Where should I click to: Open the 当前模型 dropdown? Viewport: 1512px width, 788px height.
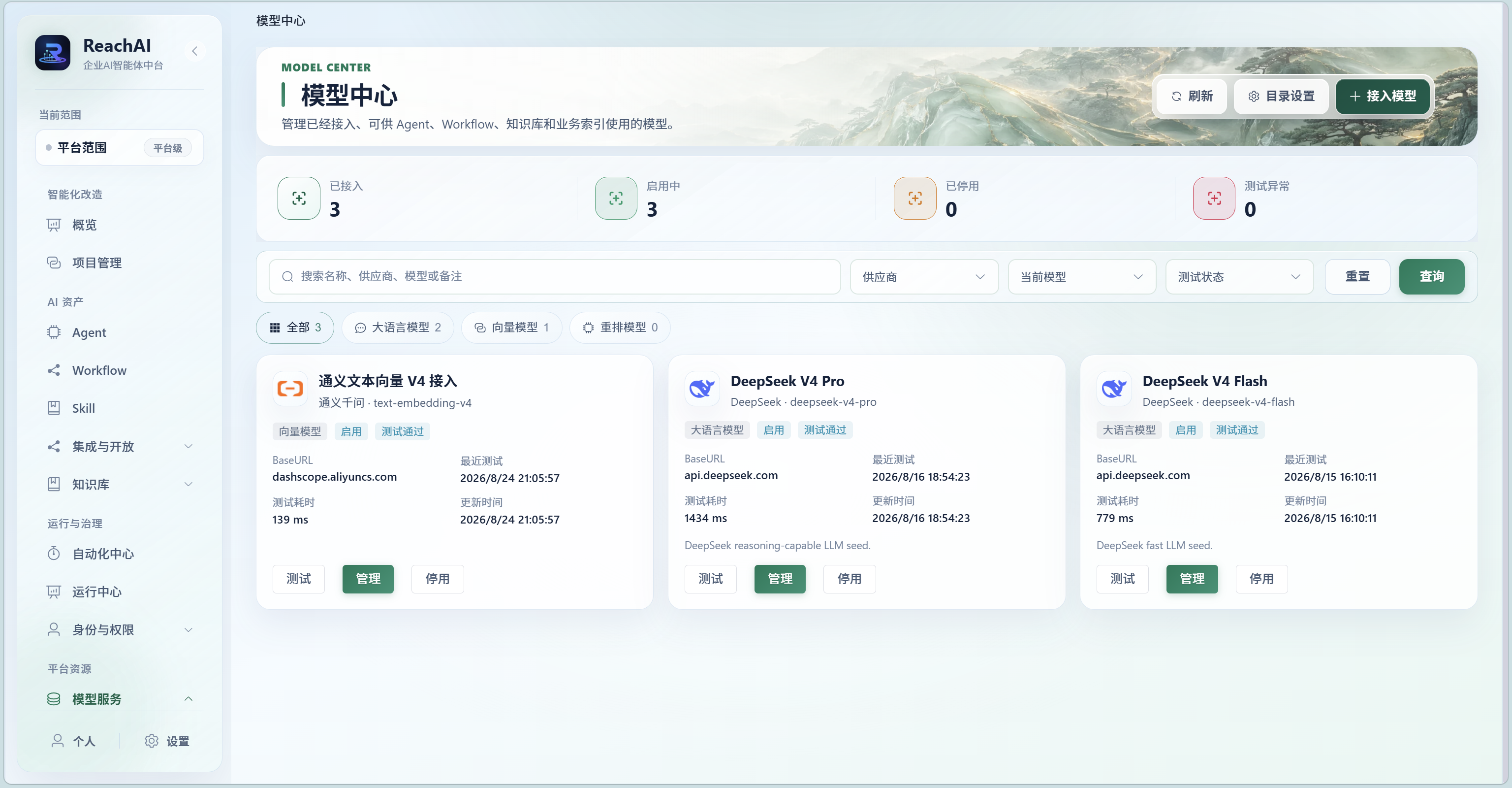[x=1082, y=277]
